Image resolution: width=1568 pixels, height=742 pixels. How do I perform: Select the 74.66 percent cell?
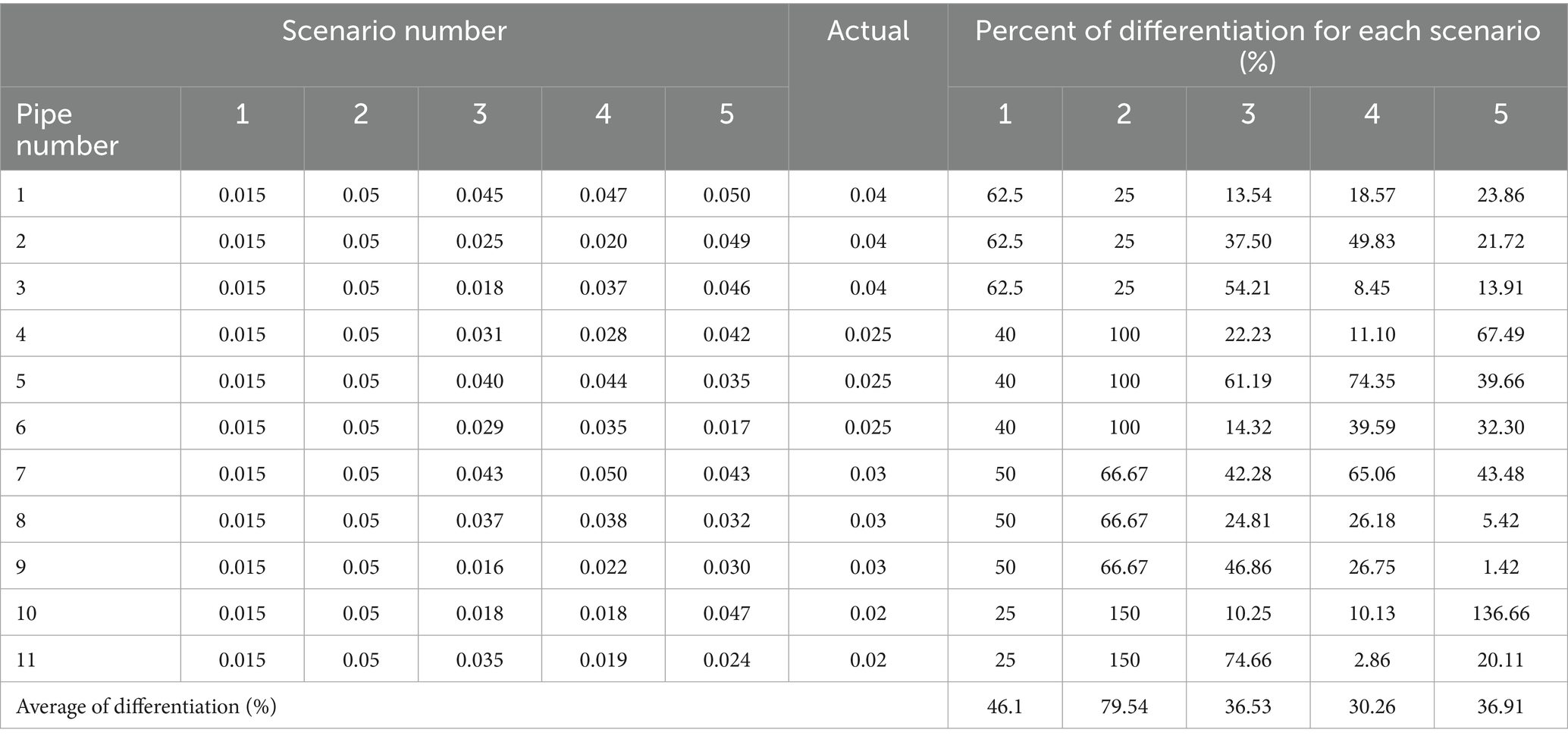[1247, 660]
